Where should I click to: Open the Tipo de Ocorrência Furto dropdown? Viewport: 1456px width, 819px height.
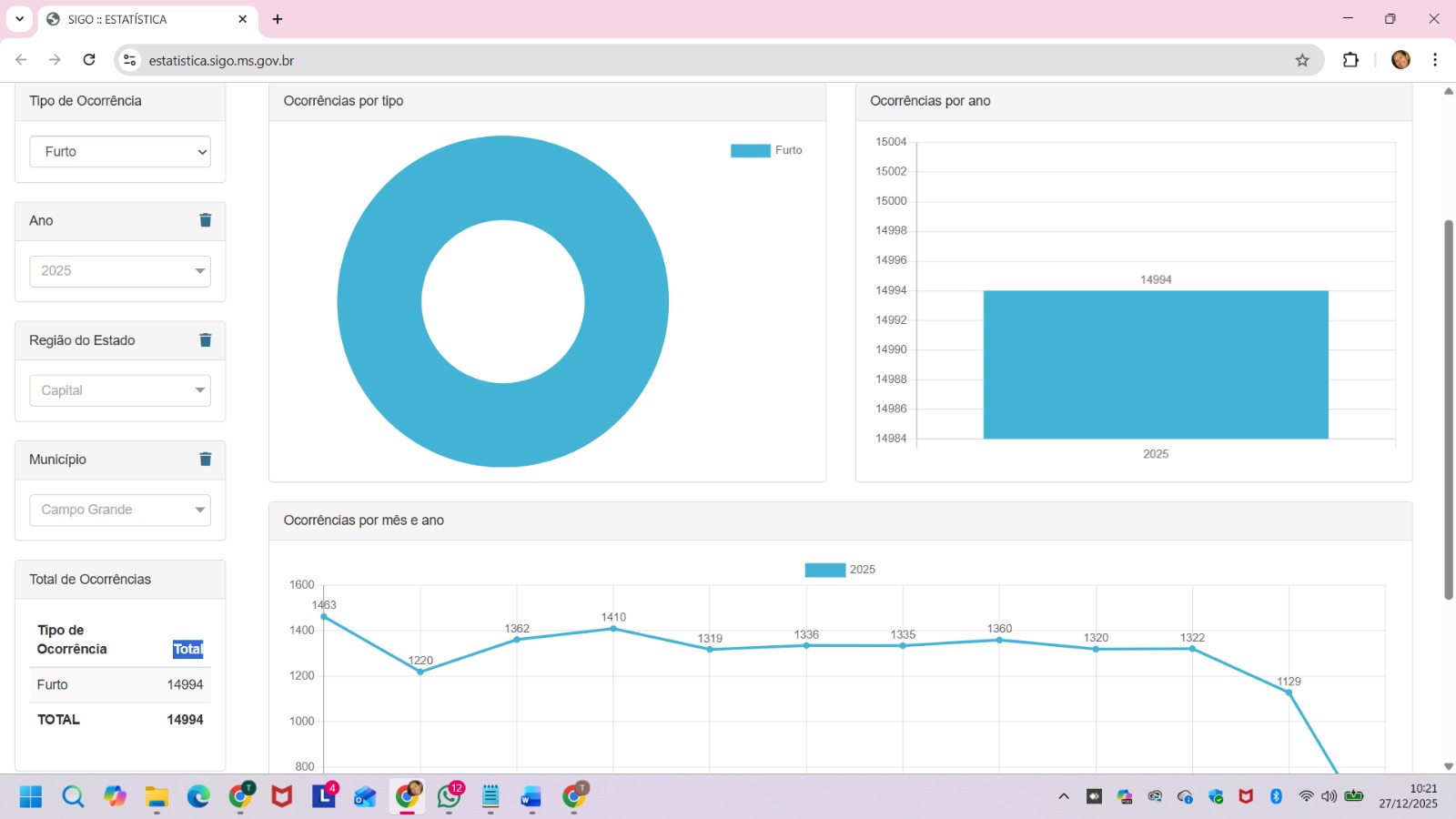pos(120,152)
